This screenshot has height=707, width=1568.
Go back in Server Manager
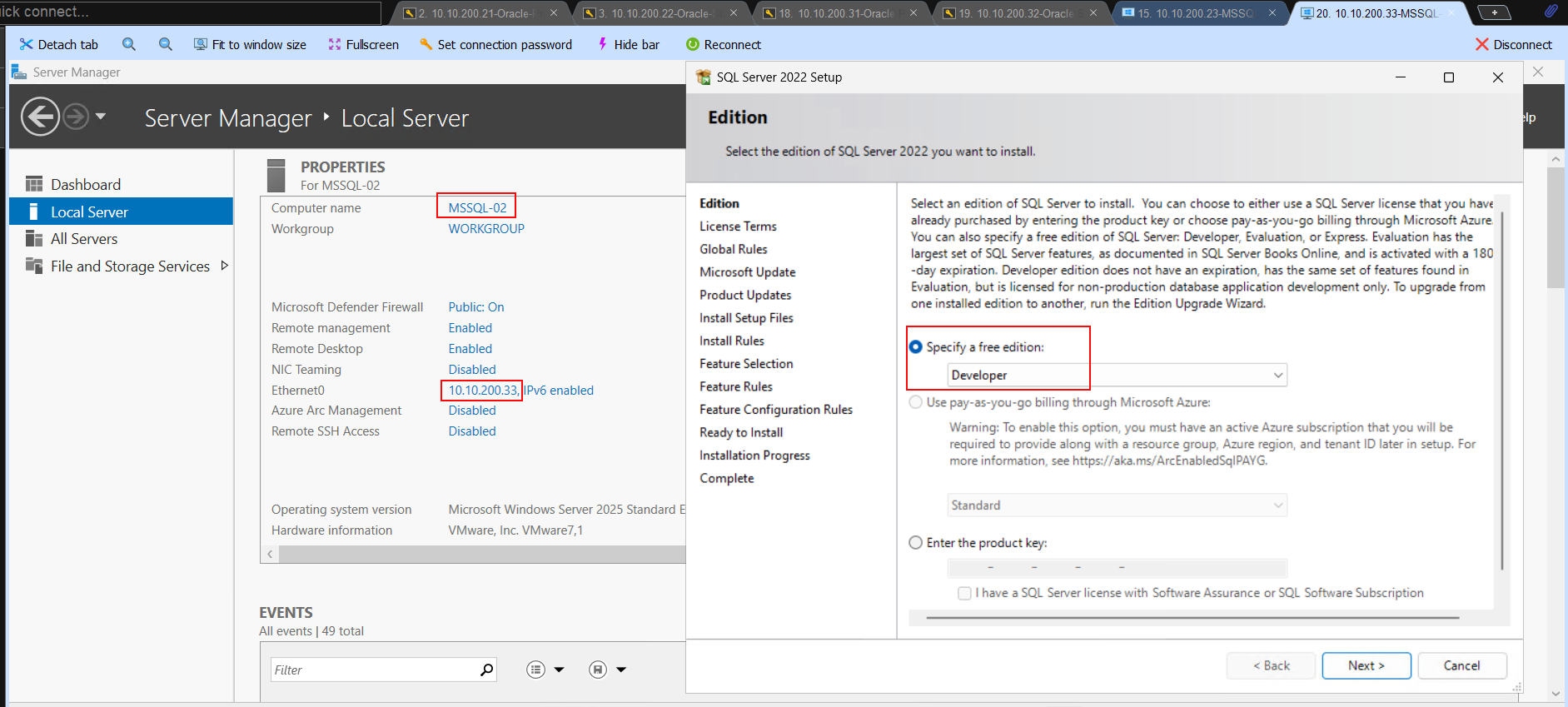click(40, 117)
